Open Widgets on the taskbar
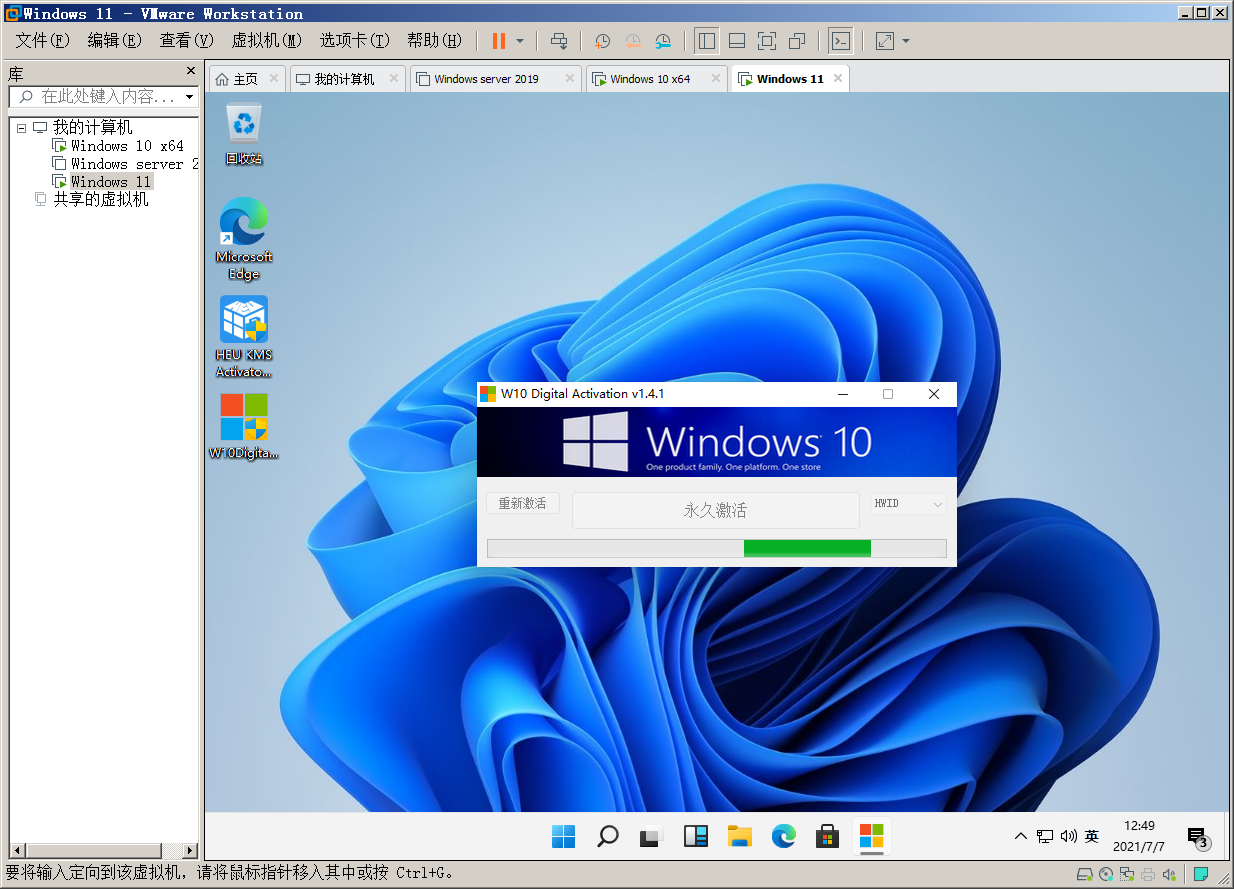Screen dimensions: 1234x889 click(696, 836)
